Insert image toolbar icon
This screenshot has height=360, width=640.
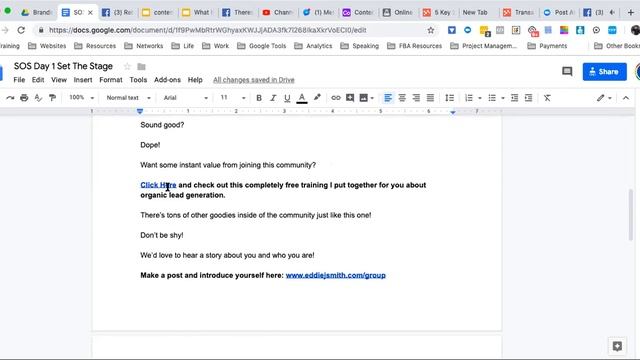point(363,98)
